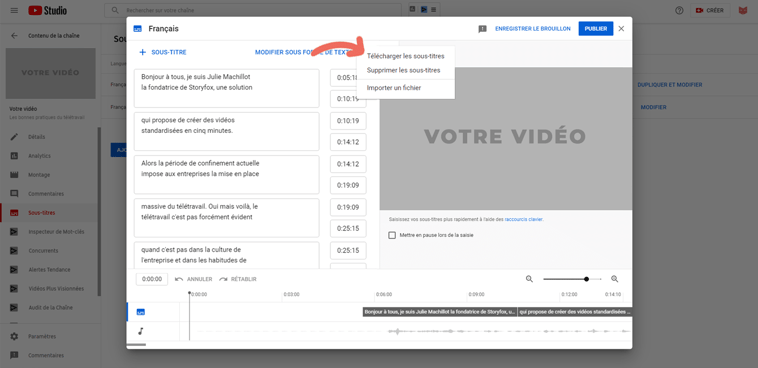The width and height of the screenshot is (758, 368).
Task: Click the blue Publier button
Action: click(596, 29)
